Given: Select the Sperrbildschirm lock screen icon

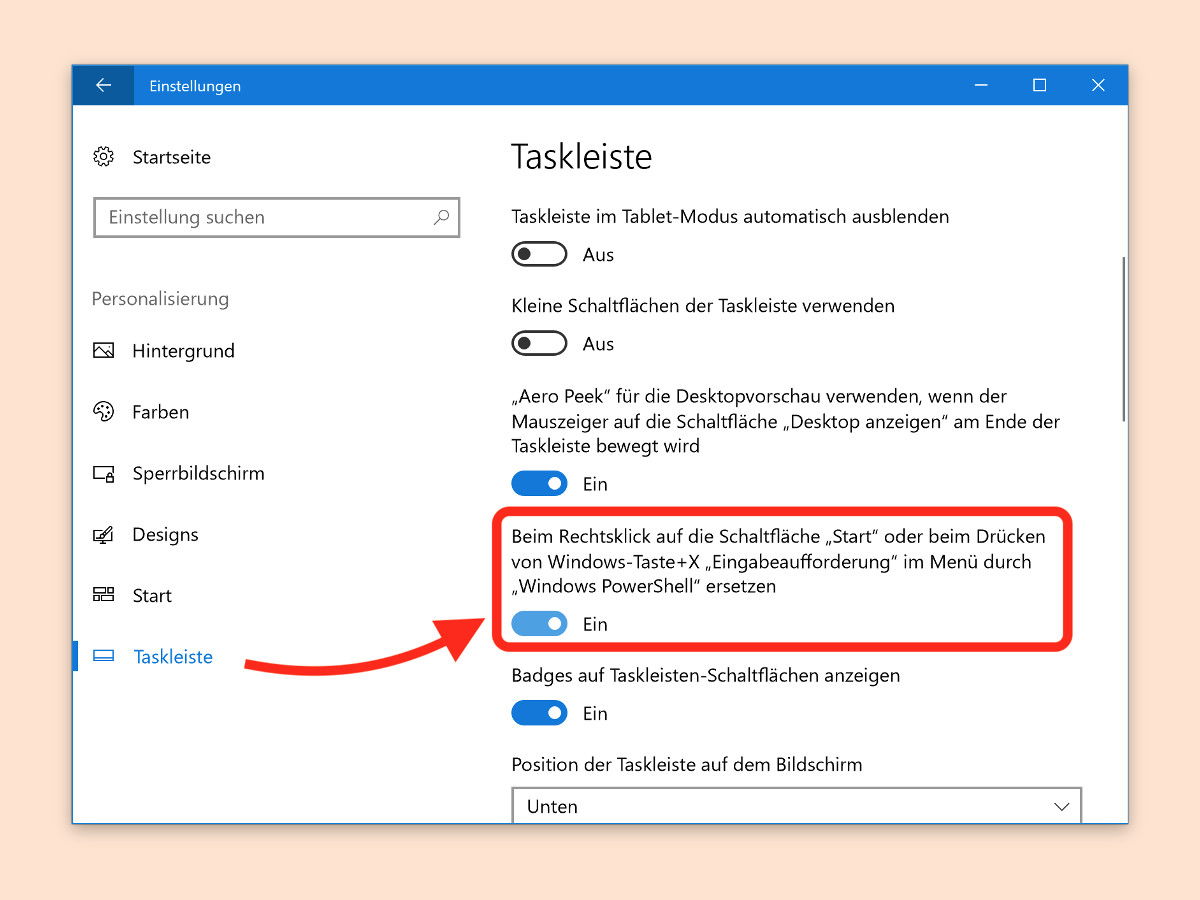Looking at the screenshot, I should pyautogui.click(x=103, y=474).
